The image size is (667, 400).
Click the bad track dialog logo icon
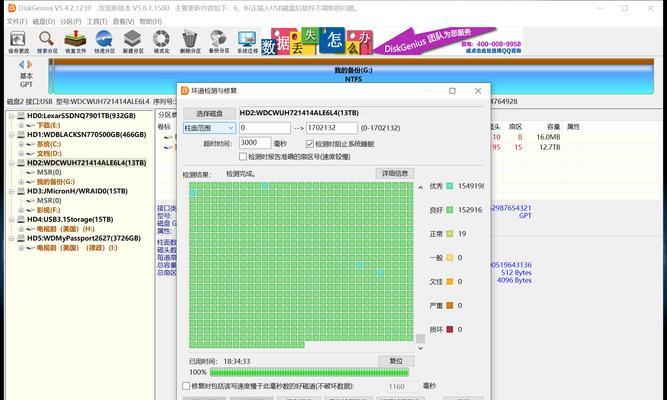point(185,91)
